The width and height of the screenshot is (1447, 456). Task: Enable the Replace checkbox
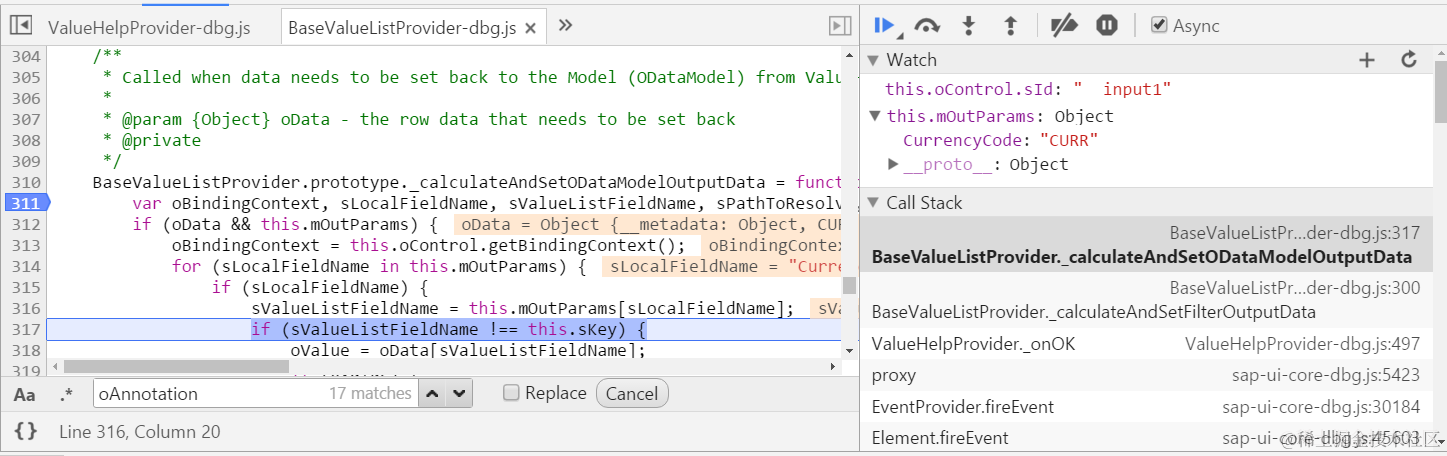click(511, 393)
